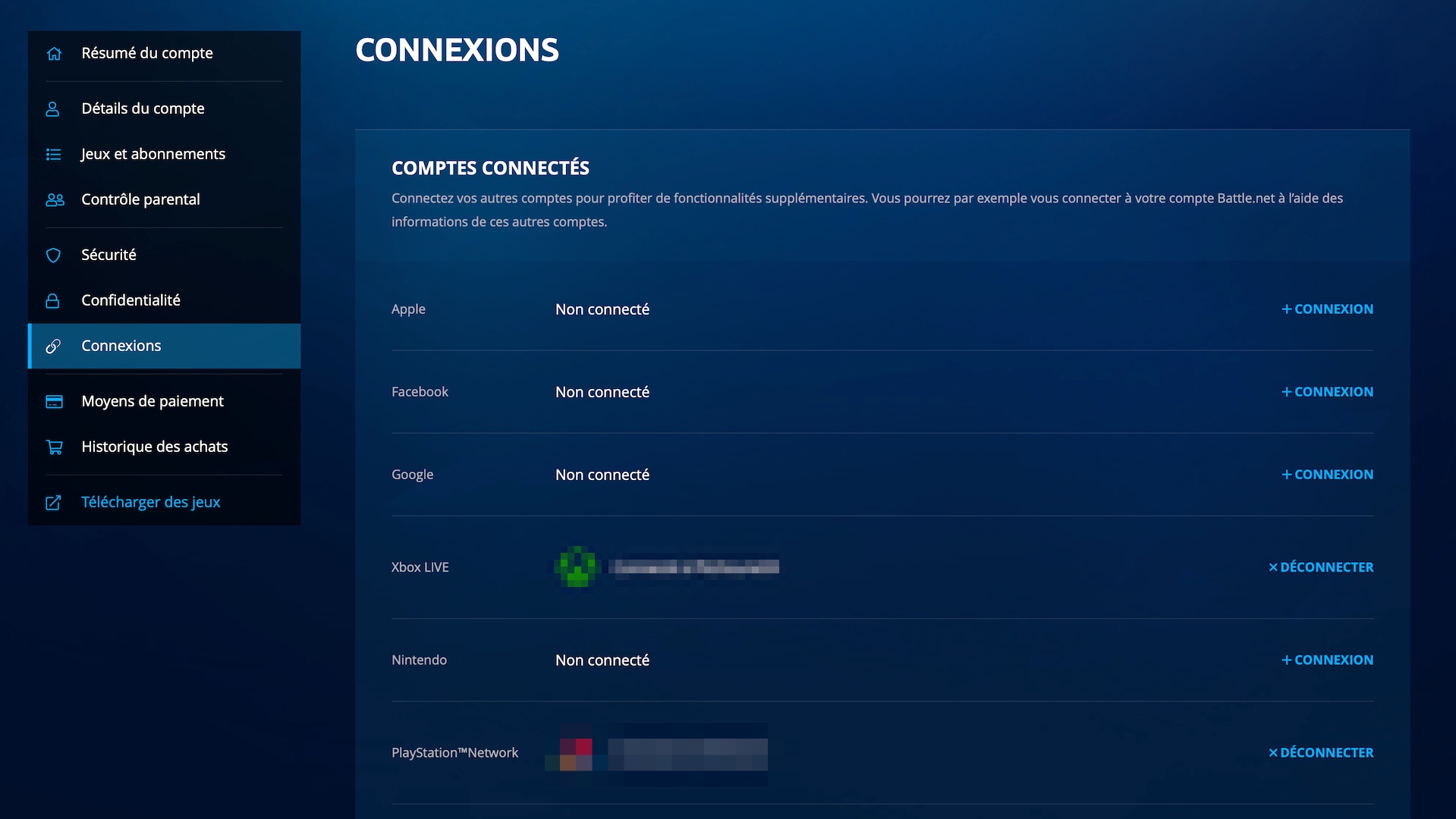Click Non connecté status in Nintendo row
This screenshot has height=819, width=1456.
[602, 661]
